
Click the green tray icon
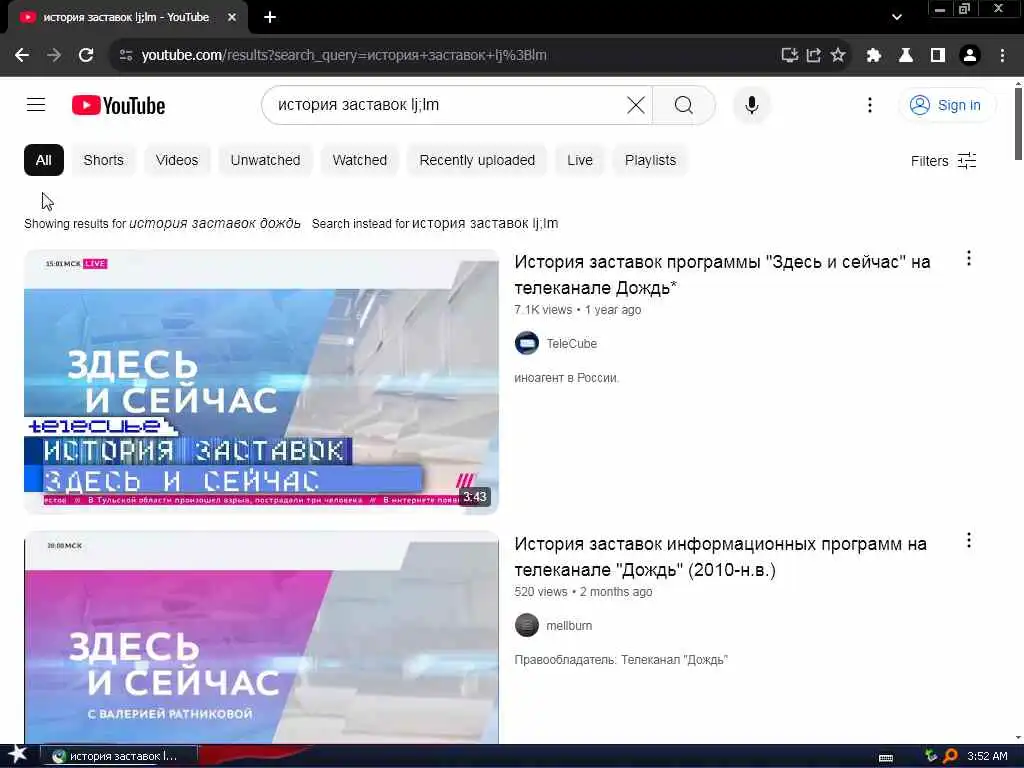(x=931, y=756)
